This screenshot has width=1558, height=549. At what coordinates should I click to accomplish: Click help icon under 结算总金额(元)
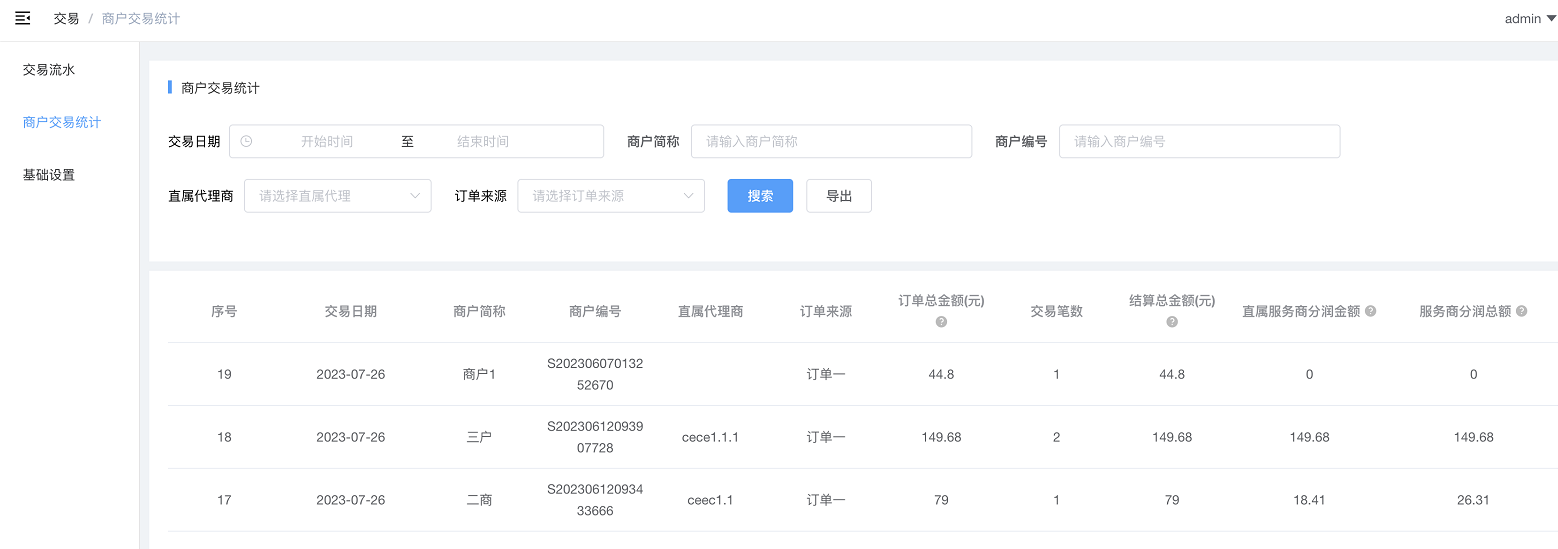coord(1172,322)
